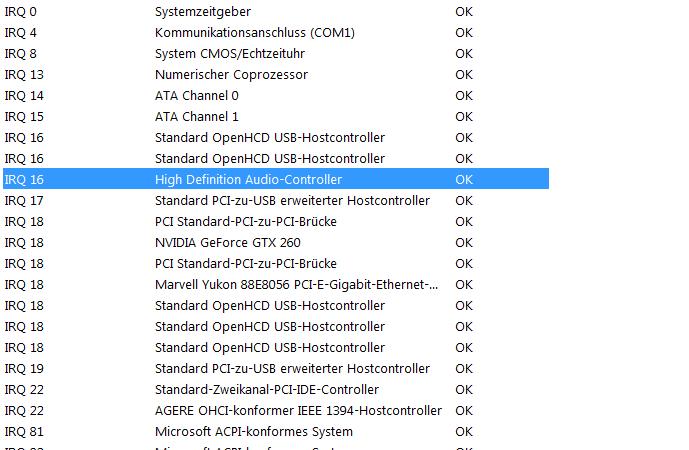The width and height of the screenshot is (689, 450).
Task: Select the IRQ 0 Systemzeitgeber row
Action: tap(276, 11)
